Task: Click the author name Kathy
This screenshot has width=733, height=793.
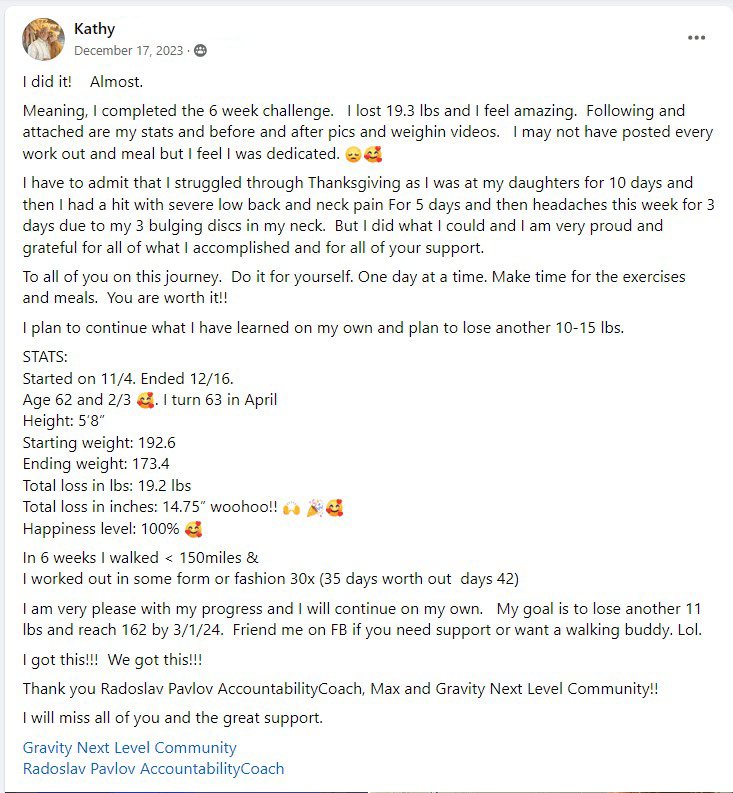Action: point(94,29)
